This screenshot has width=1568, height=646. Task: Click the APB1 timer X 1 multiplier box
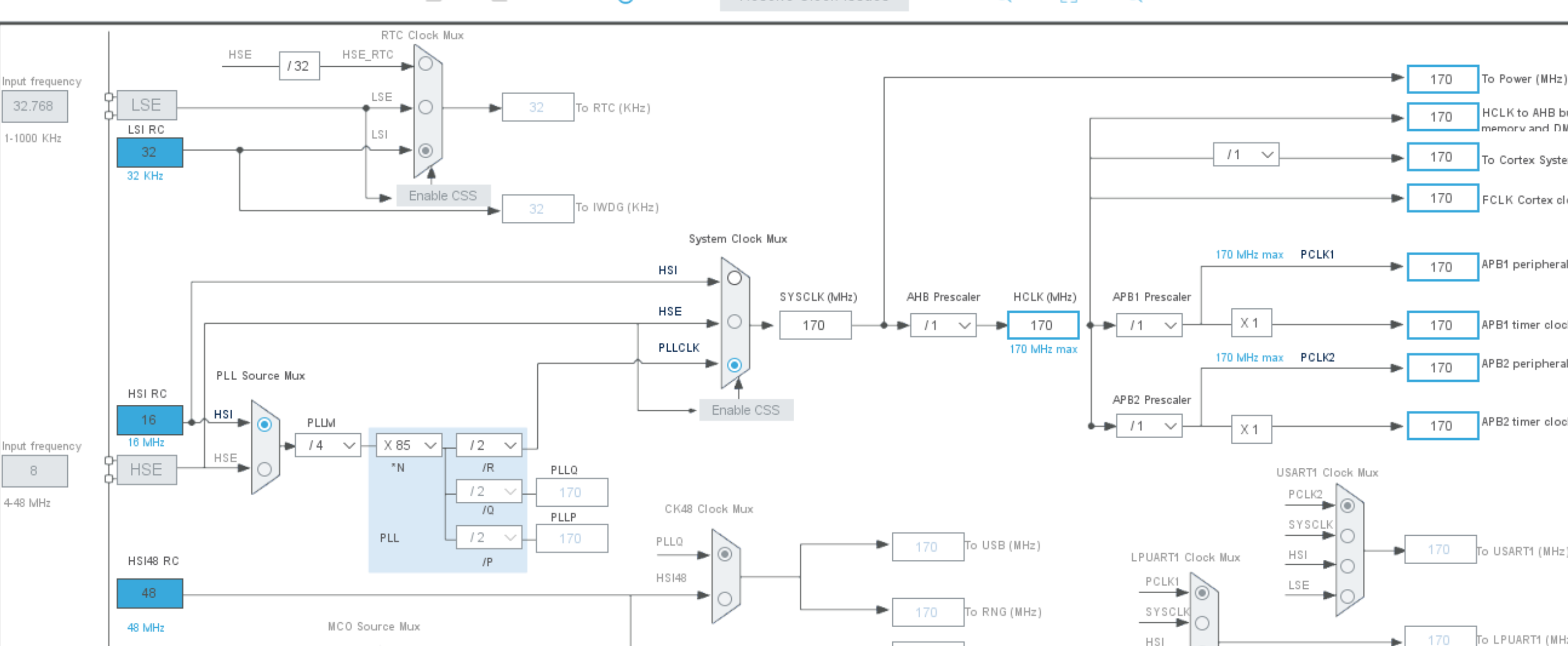(1251, 323)
